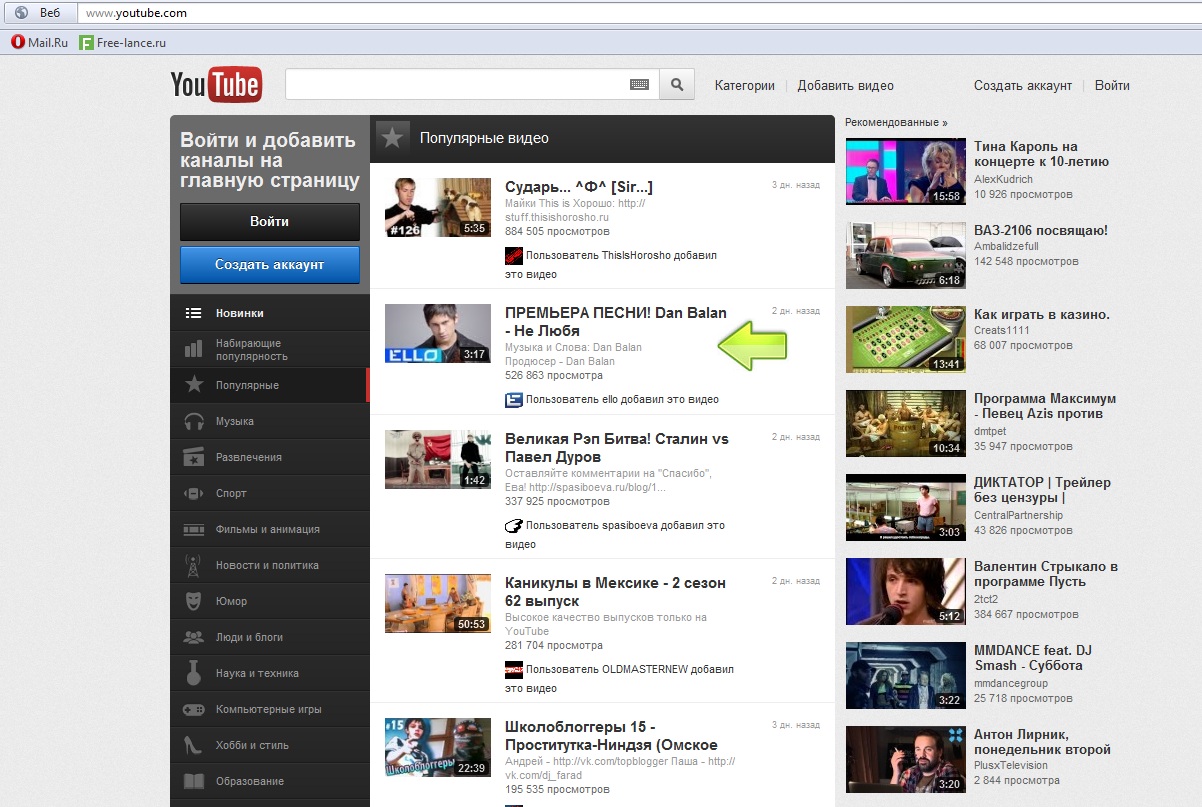Click the search magnifier button

click(677, 85)
